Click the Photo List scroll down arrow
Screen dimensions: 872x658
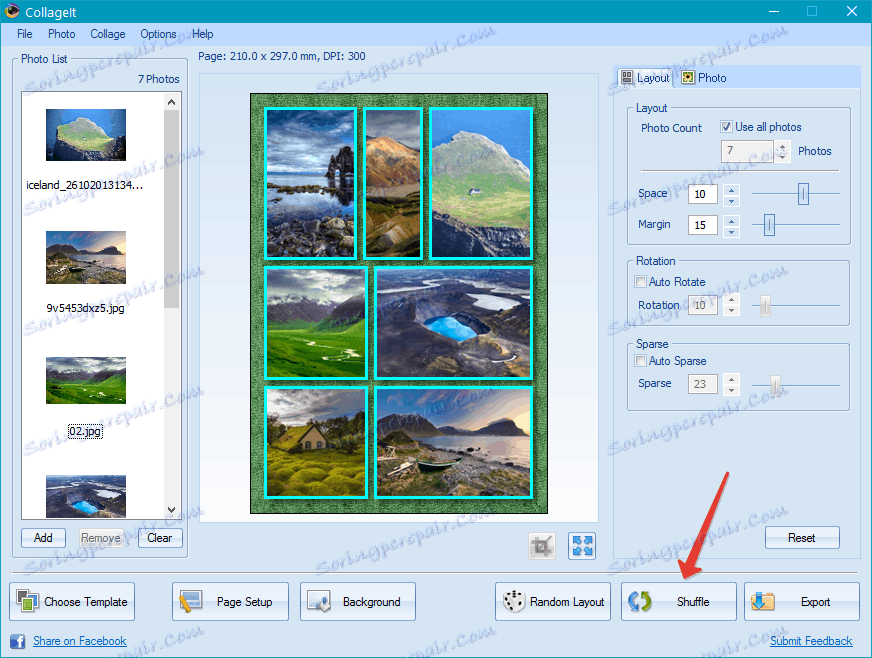(x=171, y=510)
